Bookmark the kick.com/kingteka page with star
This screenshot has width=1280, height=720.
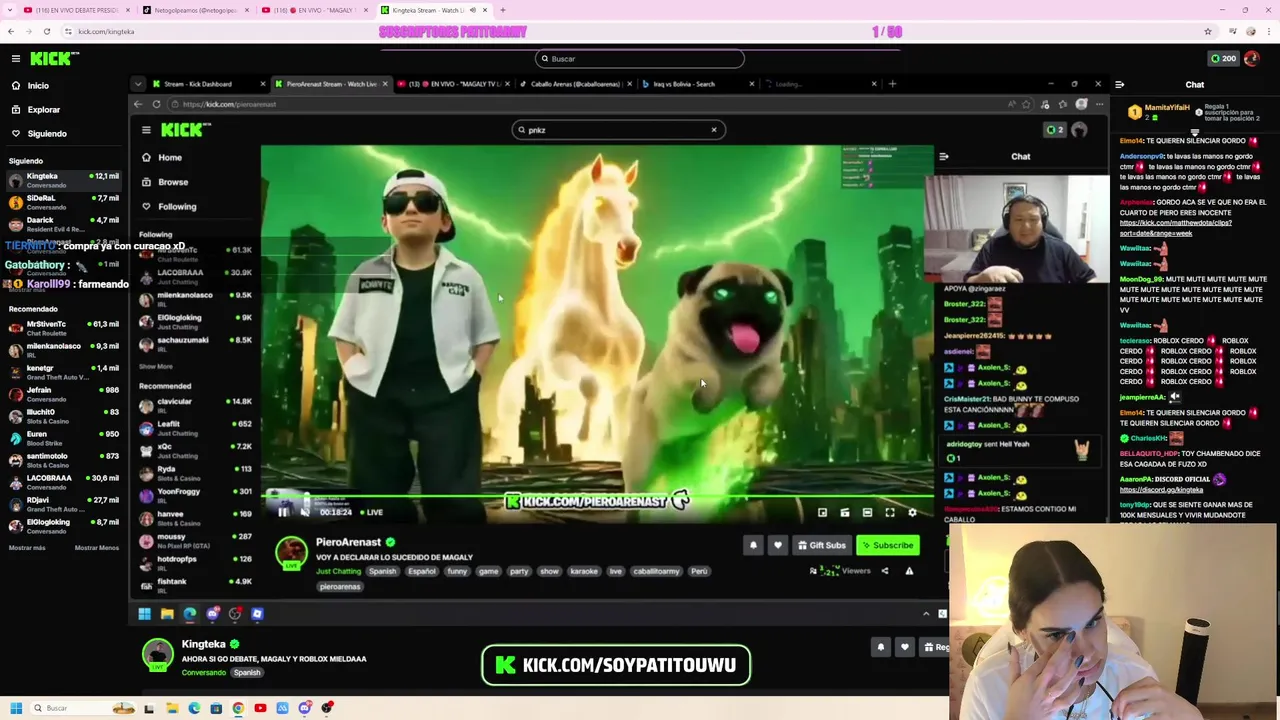click(x=1207, y=31)
